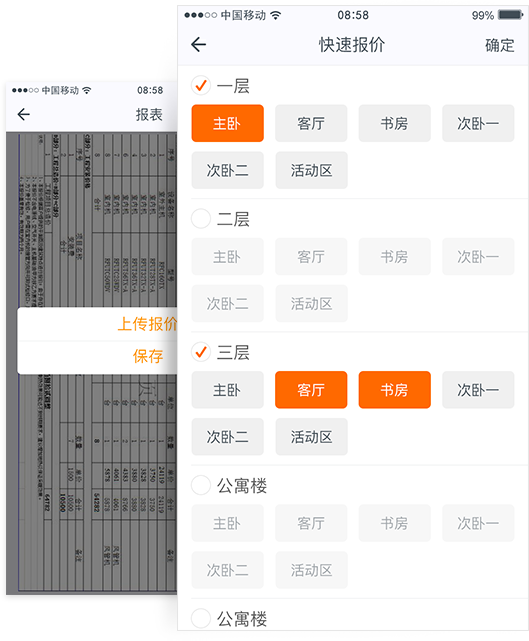
Task: Go back from the 快速报价 screen
Action: tap(199, 45)
